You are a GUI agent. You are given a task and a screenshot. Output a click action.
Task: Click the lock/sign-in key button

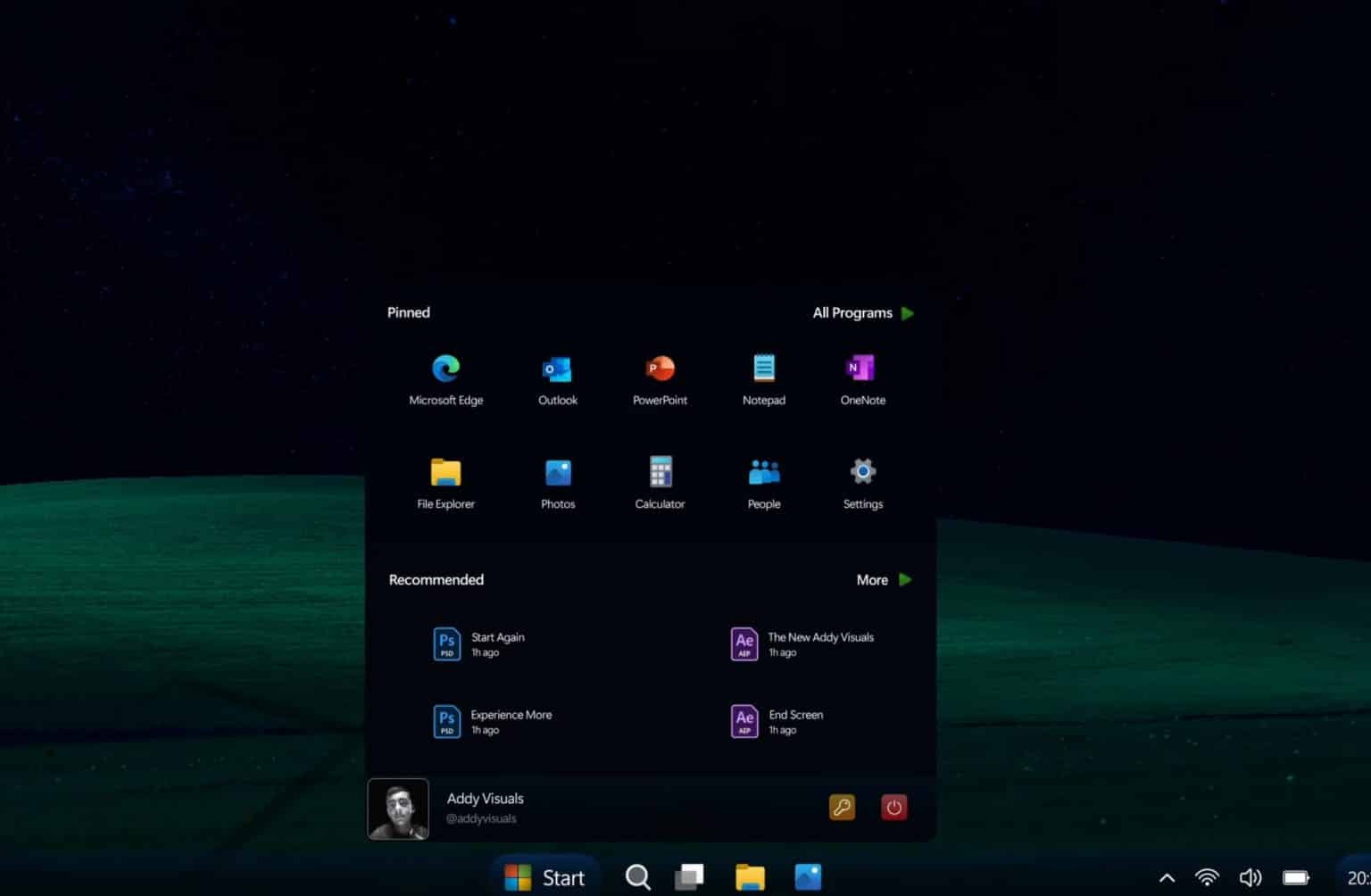pos(841,807)
